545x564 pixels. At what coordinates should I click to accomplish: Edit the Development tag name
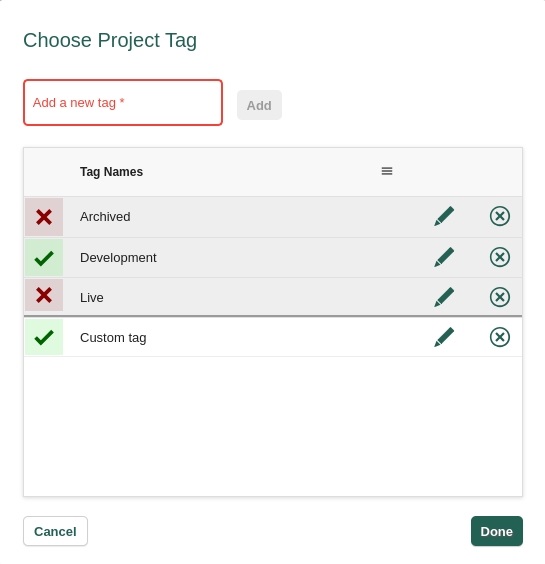[444, 257]
